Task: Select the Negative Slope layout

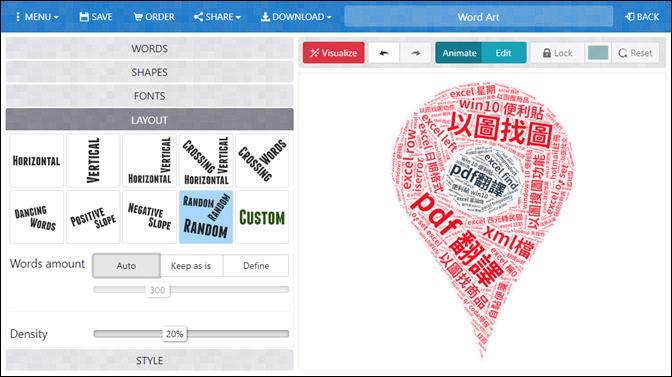Action: [150, 217]
